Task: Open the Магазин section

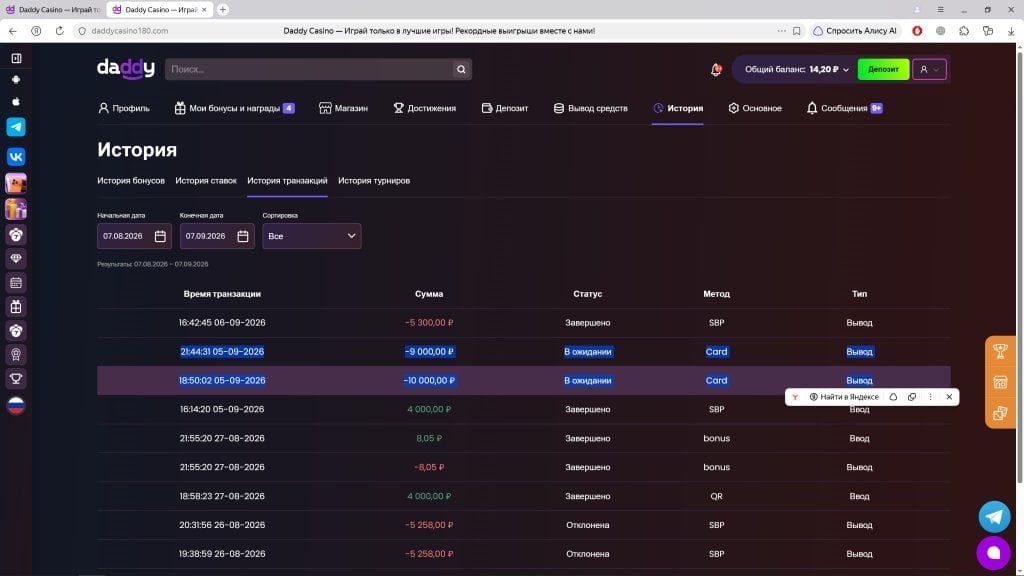Action: click(344, 108)
